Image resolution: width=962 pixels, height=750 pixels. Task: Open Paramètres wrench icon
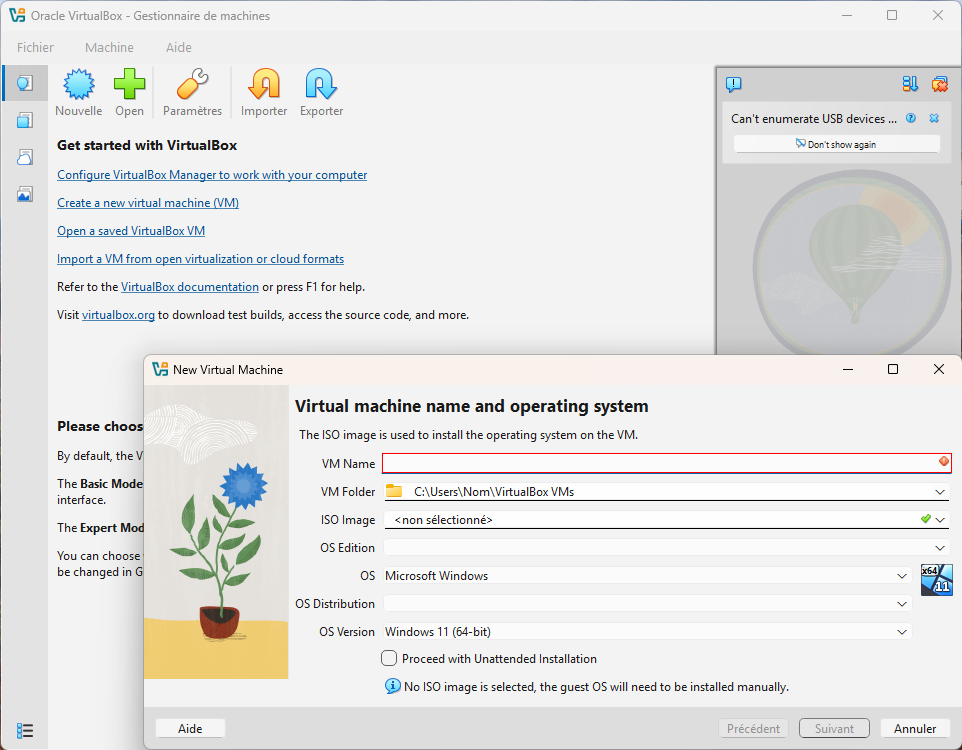192,85
